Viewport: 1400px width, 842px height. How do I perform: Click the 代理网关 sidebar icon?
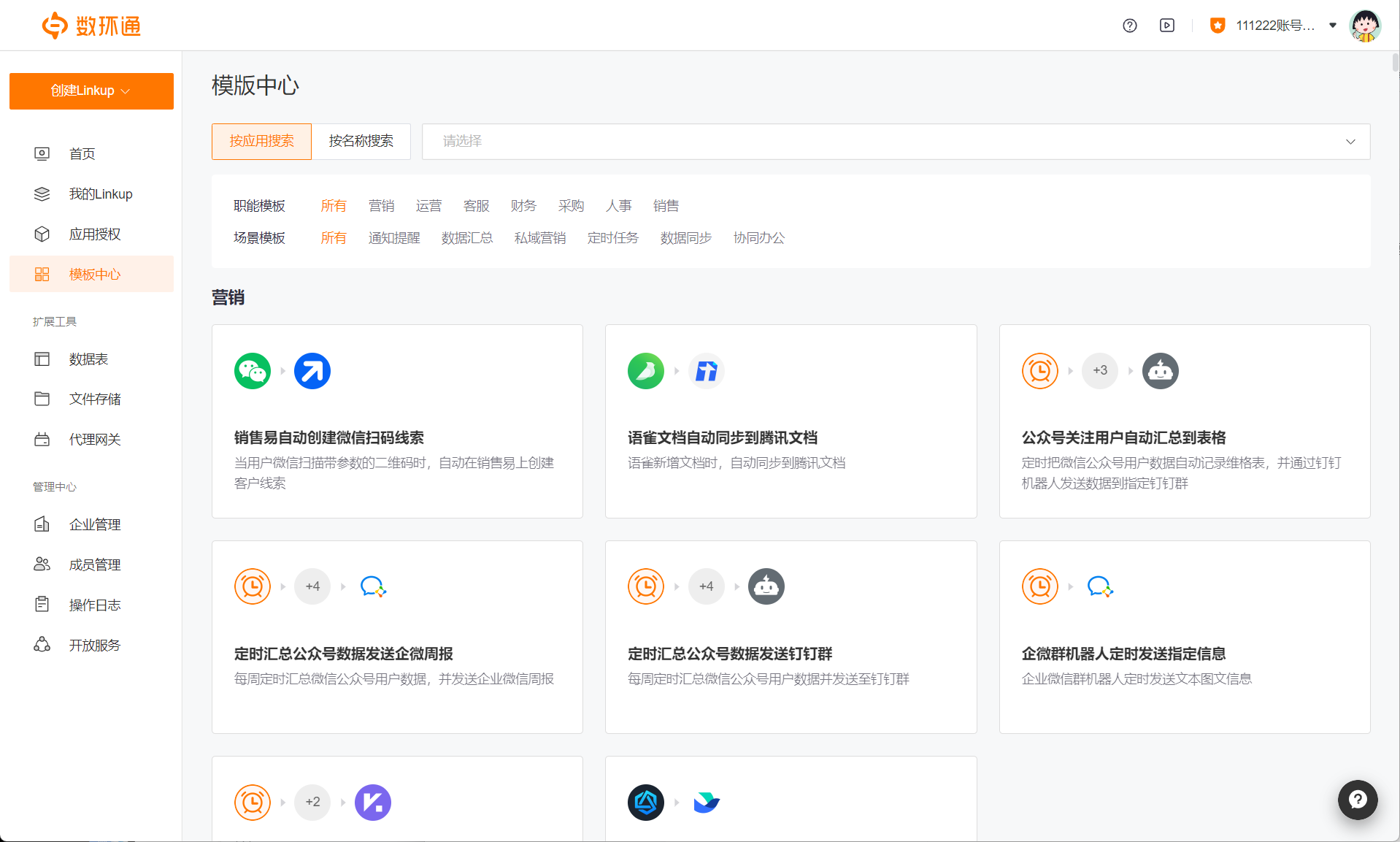[42, 440]
